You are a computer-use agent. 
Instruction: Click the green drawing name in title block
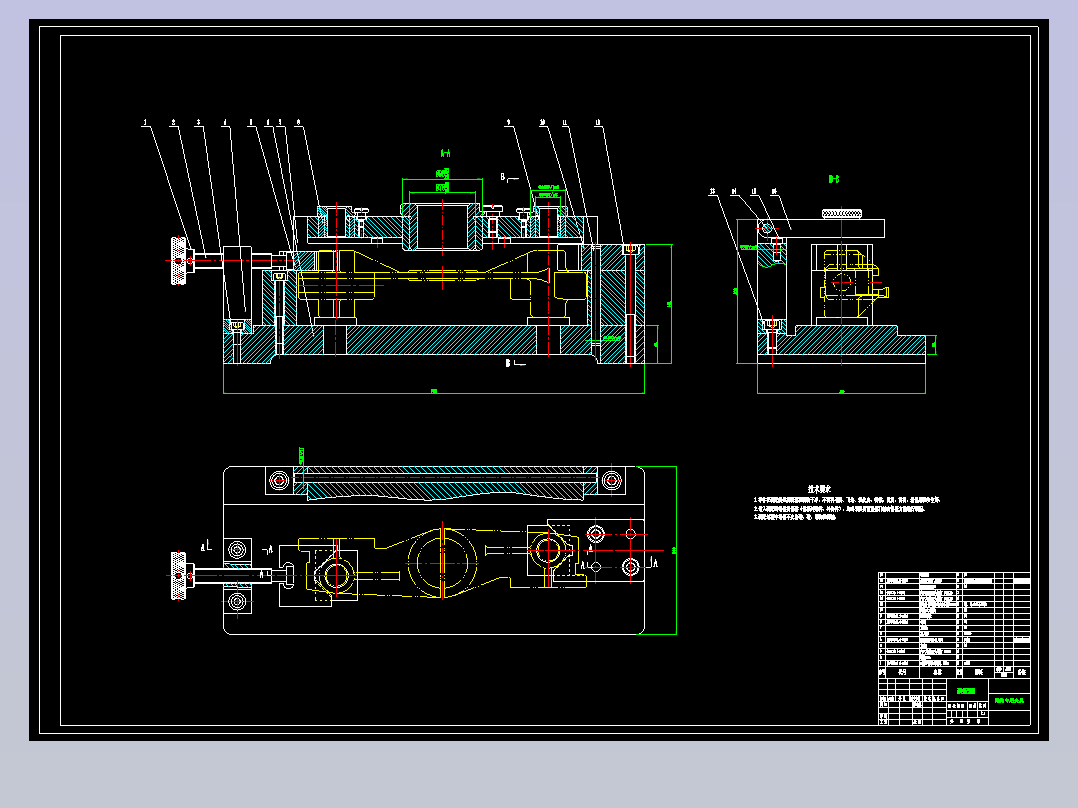(966, 690)
